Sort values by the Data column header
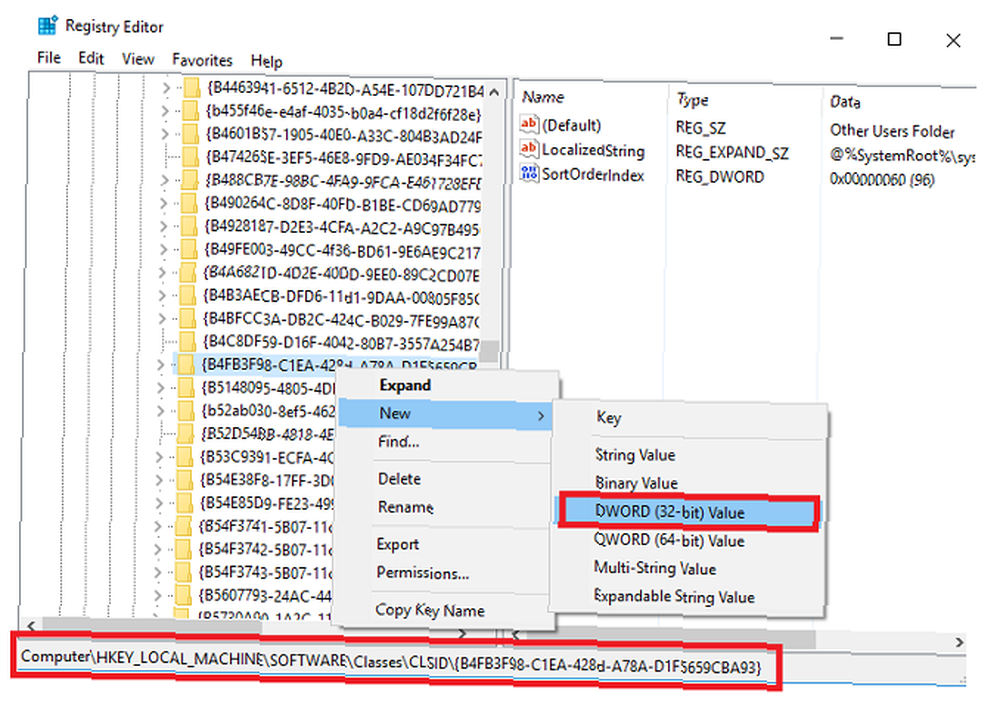This screenshot has width=1000, height=710. [x=844, y=102]
